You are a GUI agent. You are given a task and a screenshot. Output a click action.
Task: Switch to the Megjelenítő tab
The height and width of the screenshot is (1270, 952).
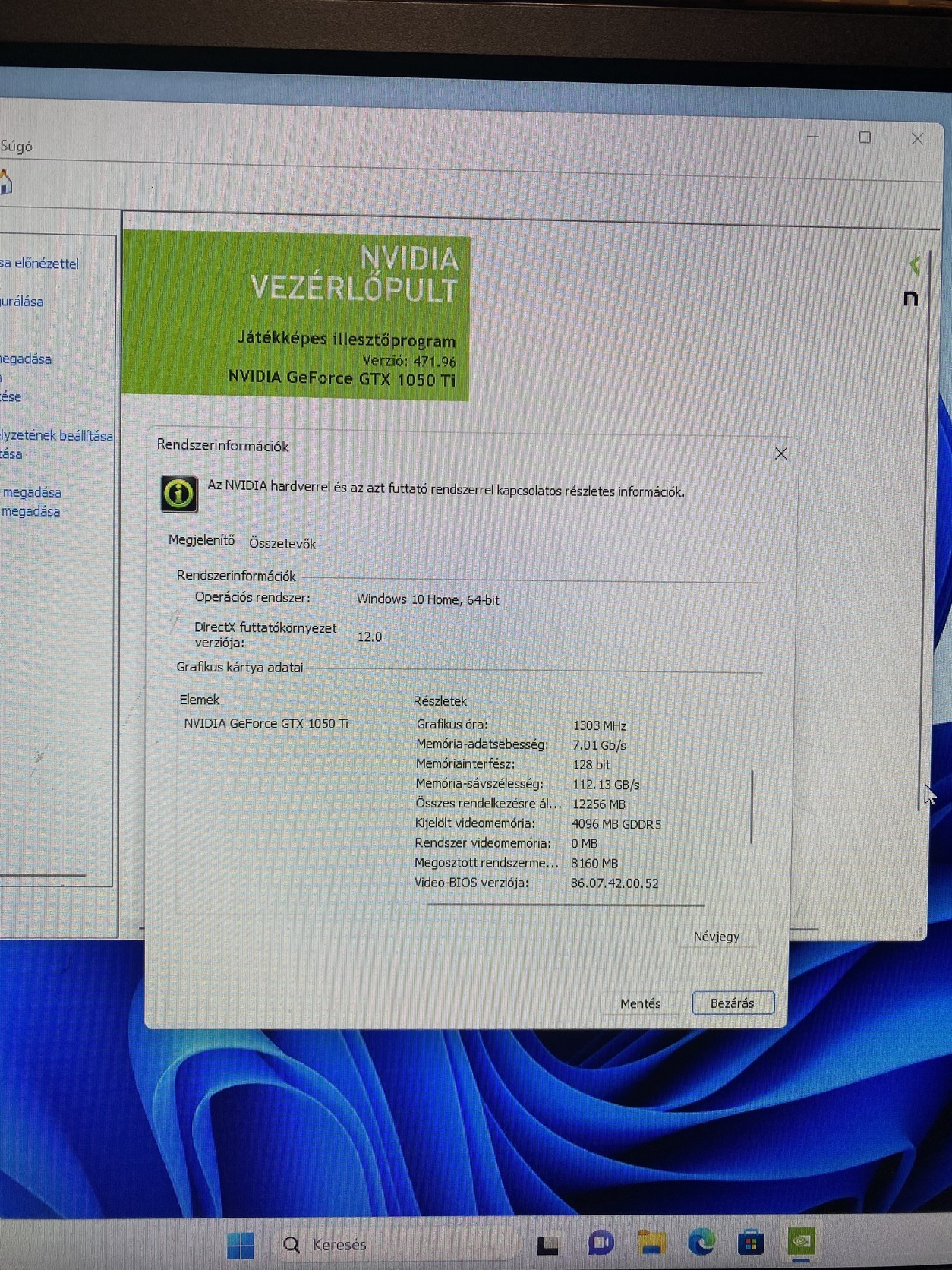coord(201,540)
